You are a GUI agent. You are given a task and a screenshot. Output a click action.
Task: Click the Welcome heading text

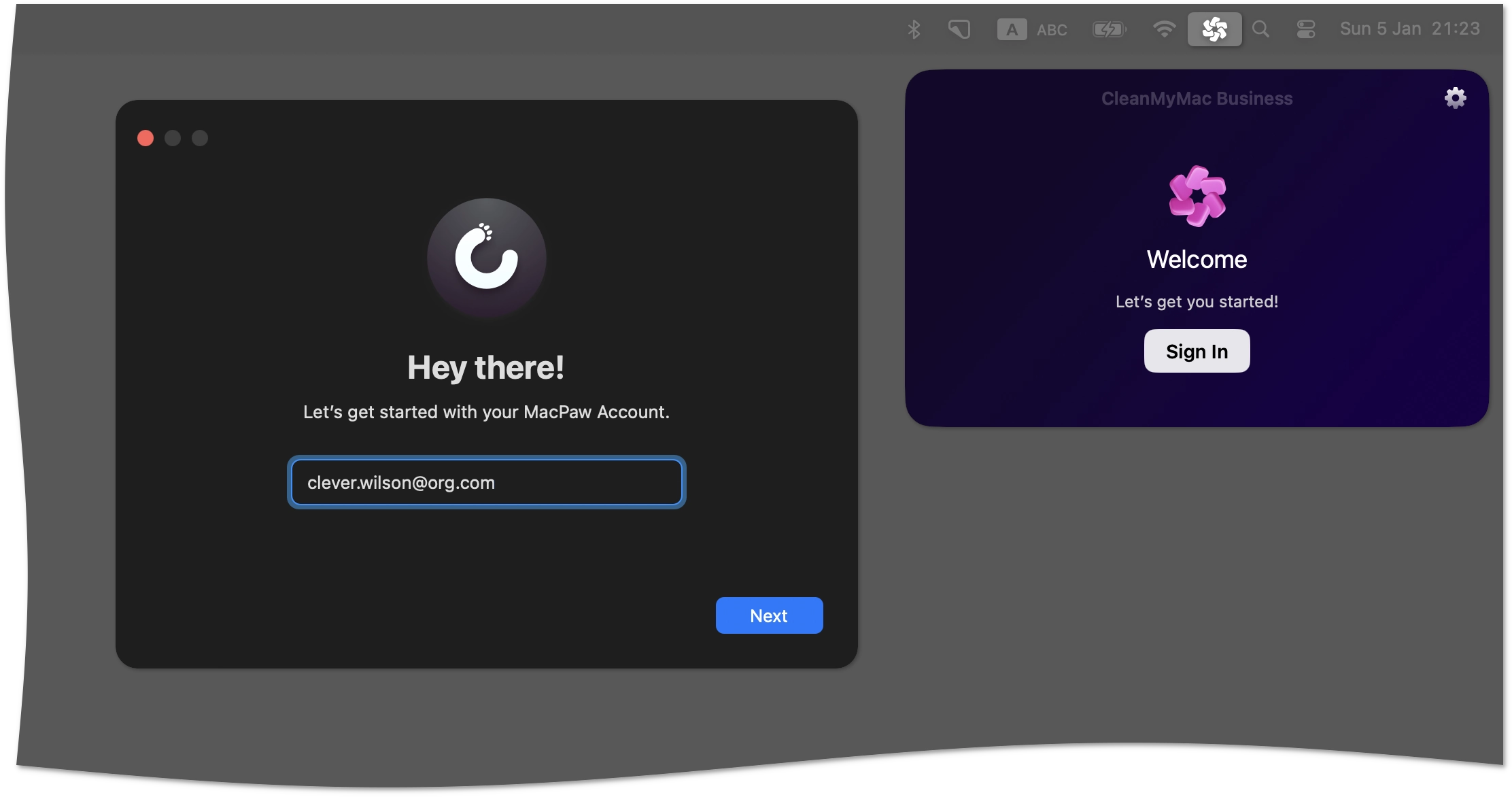[1197, 259]
